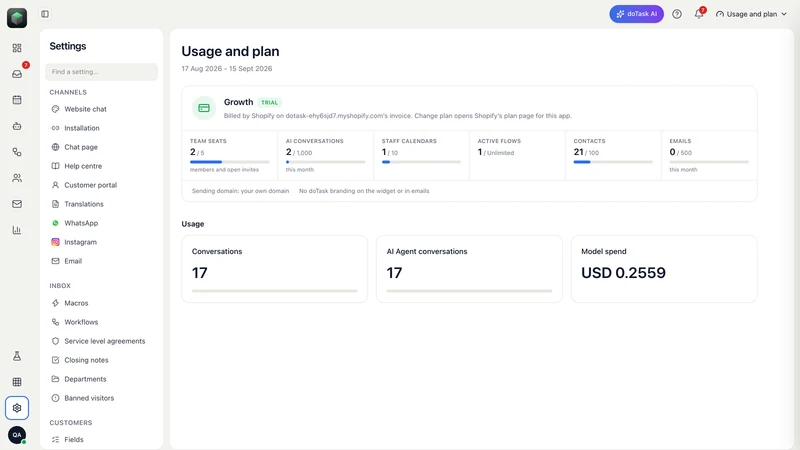Open Customer portal settings
This screenshot has width=800, height=450.
[x=102, y=185]
